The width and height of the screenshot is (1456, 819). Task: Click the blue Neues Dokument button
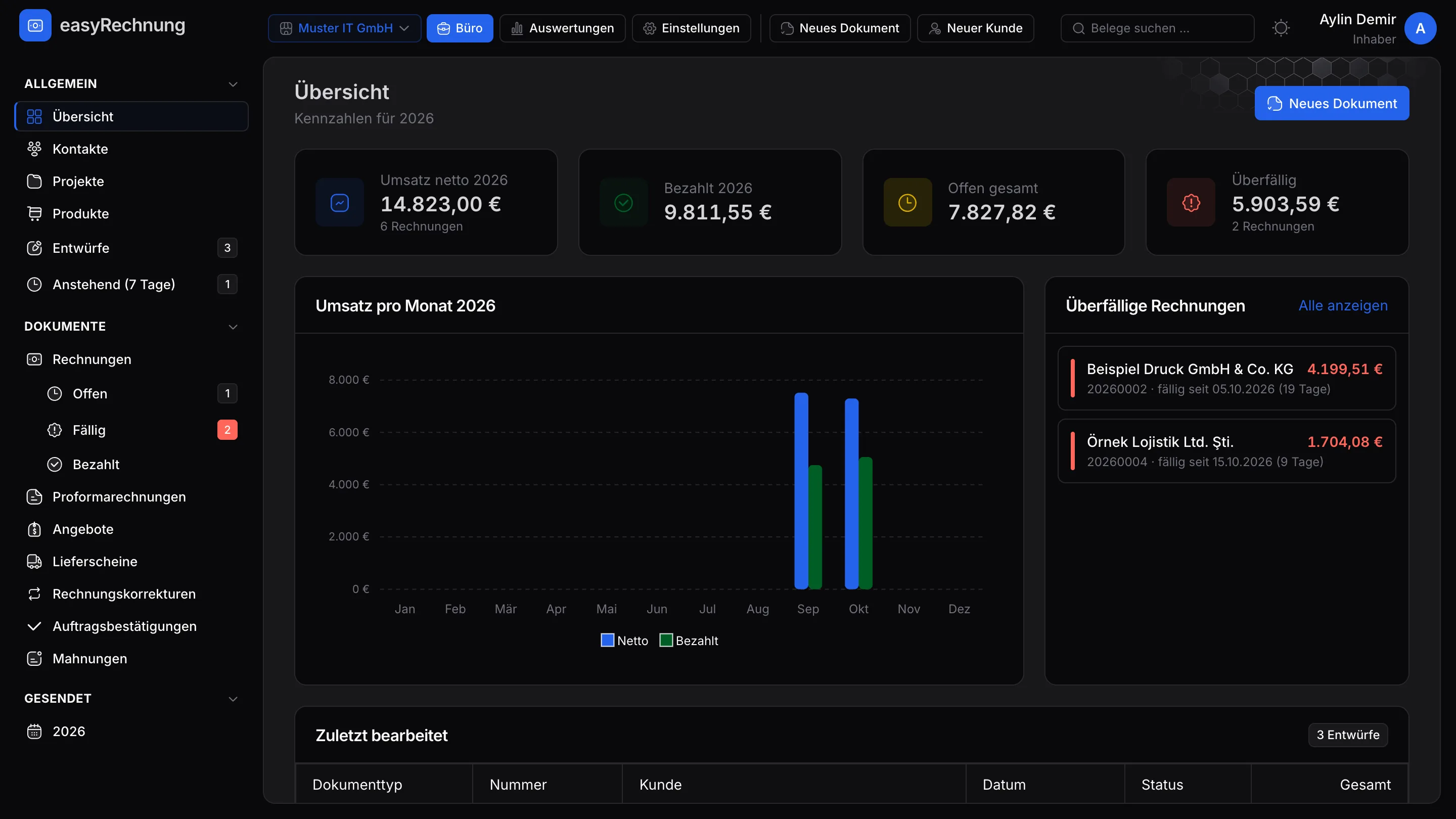tap(1332, 104)
